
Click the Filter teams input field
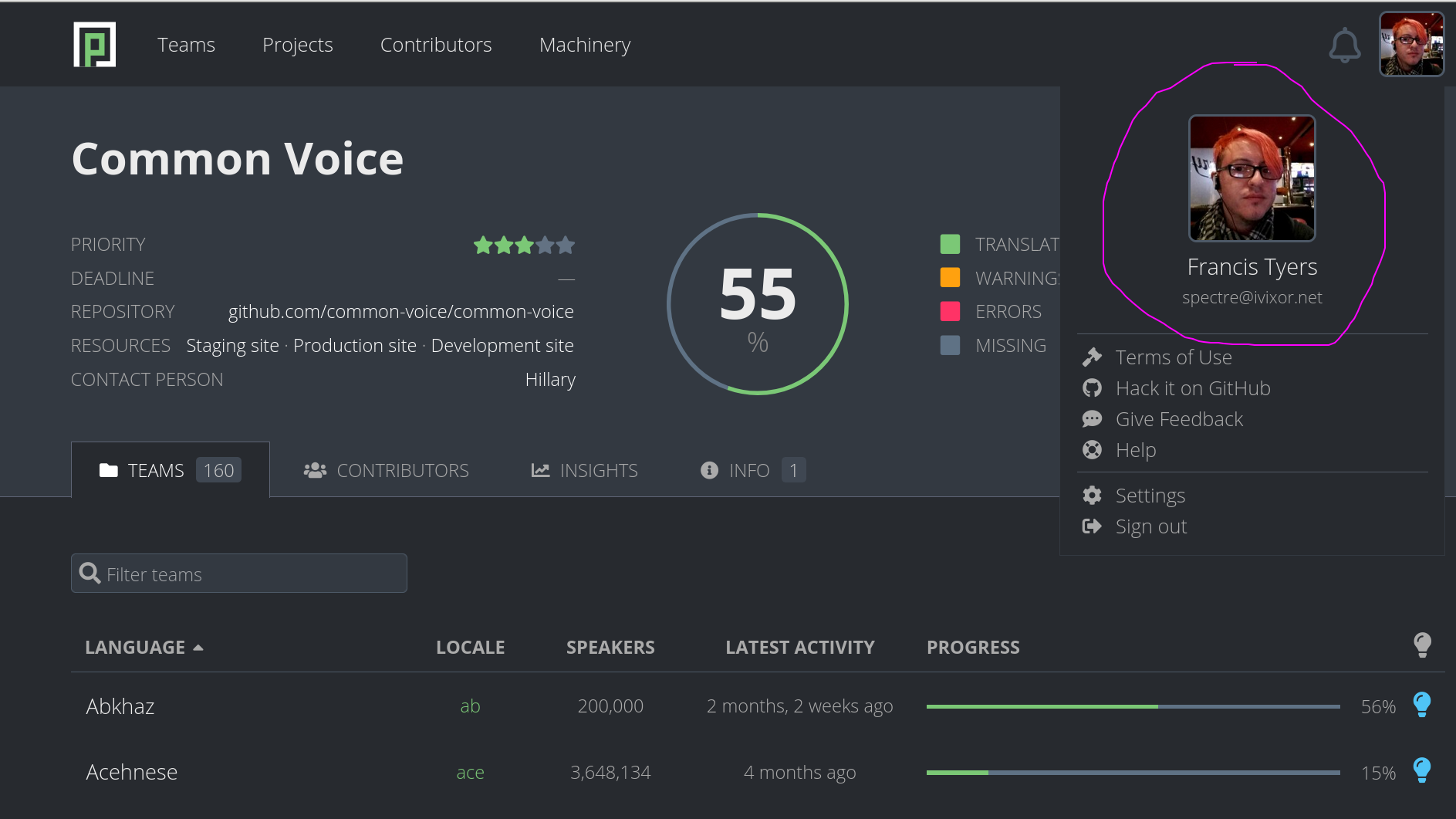(x=239, y=573)
